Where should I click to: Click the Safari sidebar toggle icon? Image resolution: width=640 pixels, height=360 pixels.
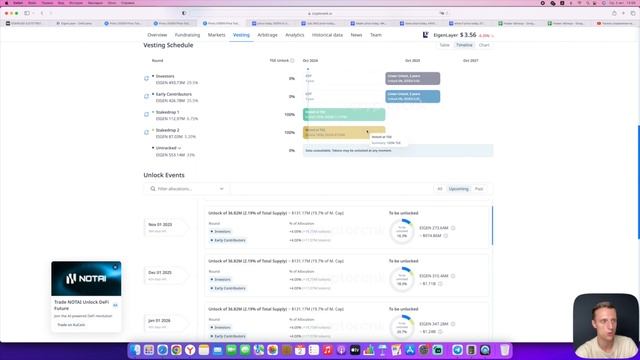tap(27, 13)
